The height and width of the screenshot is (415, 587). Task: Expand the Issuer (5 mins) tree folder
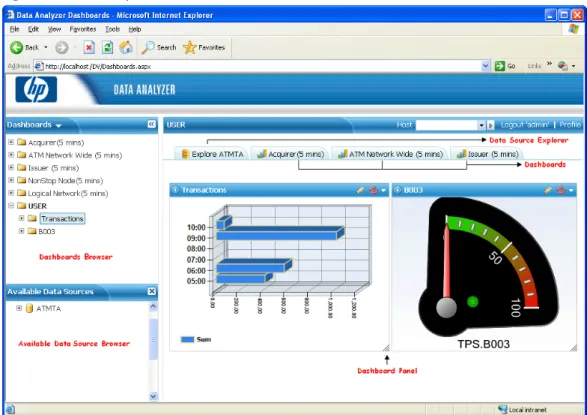[11, 168]
